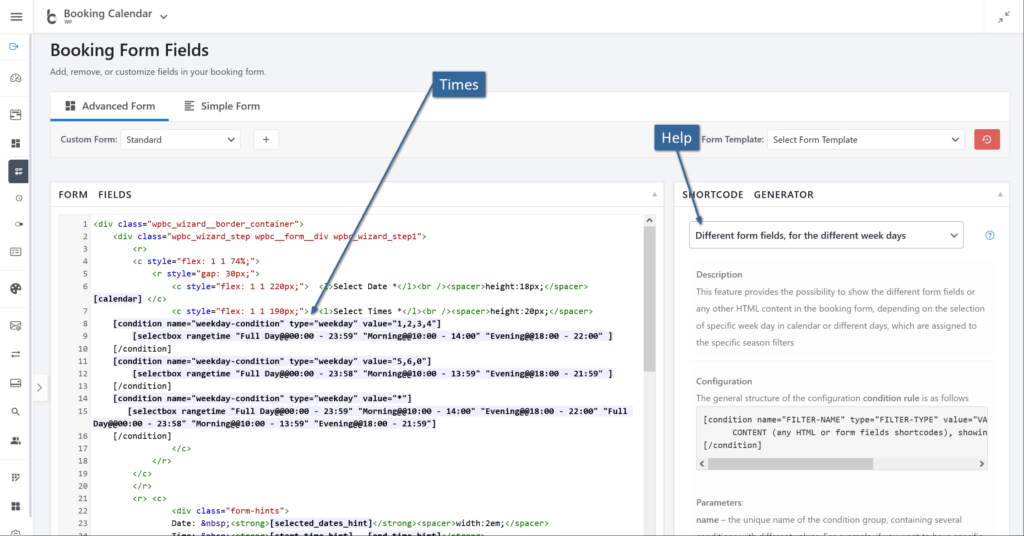The width and height of the screenshot is (1024, 536).
Task: Click code line 11 weekday condition 5,6,0
Action: 272,361
